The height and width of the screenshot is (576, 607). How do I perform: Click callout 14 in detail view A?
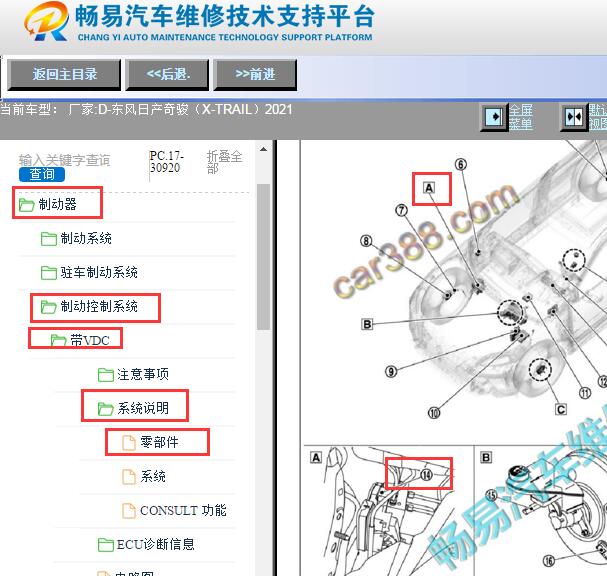[x=426, y=475]
